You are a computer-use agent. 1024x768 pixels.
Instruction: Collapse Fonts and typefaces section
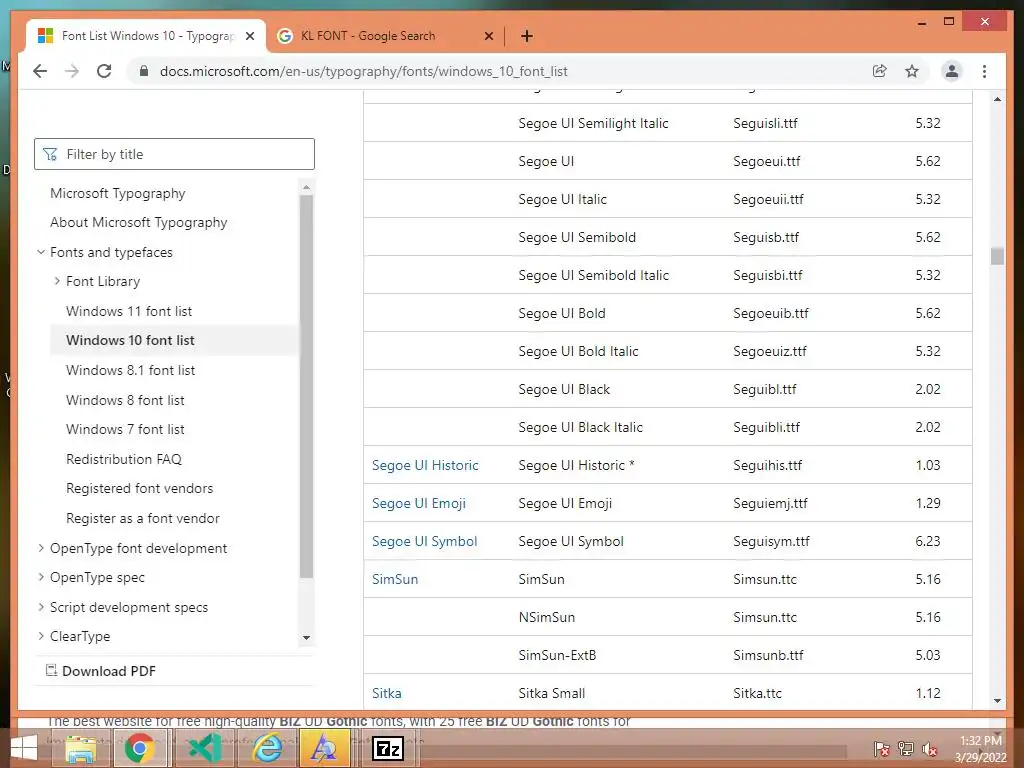coord(40,252)
